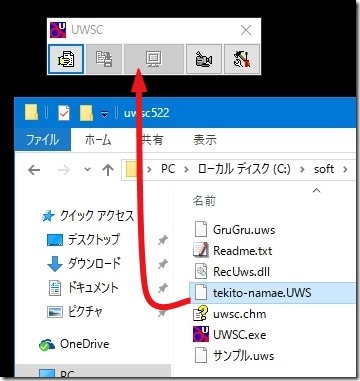
Task: Click the quick access star icon
Action: click(48, 217)
